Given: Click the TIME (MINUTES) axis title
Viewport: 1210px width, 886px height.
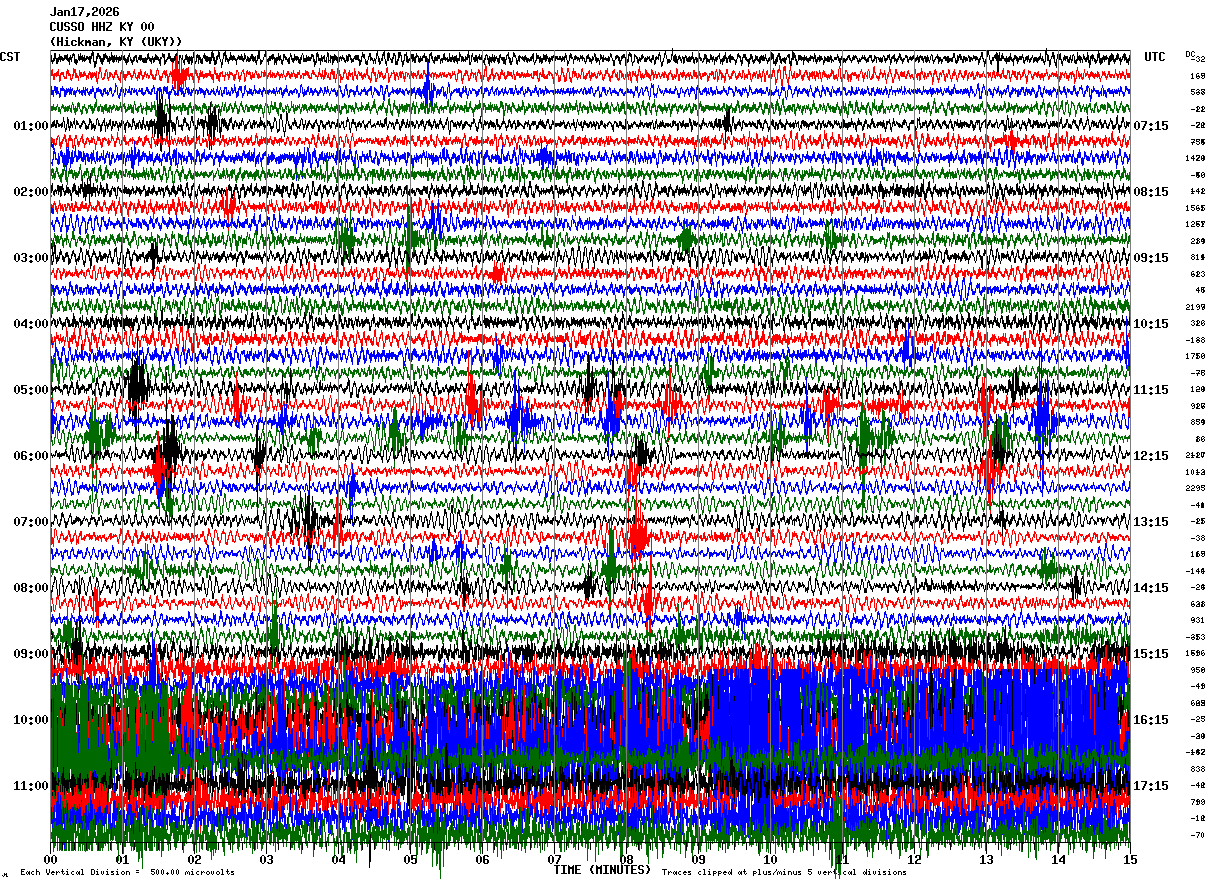Looking at the screenshot, I should [602, 870].
